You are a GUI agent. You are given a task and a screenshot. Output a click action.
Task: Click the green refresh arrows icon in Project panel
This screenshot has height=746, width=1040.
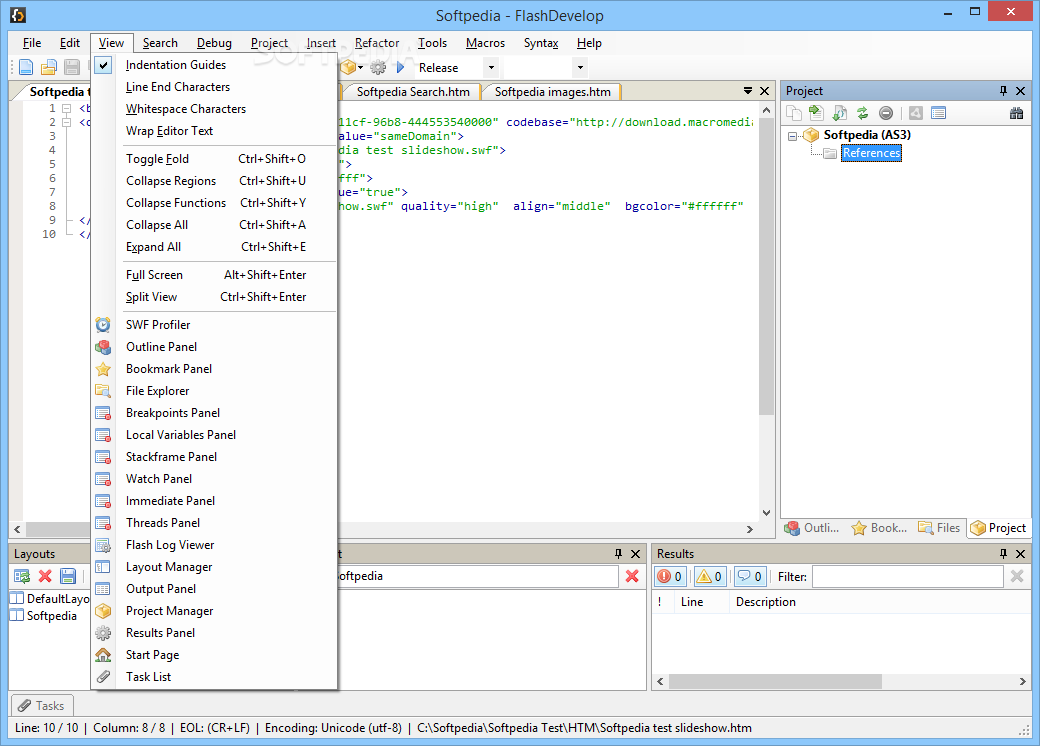click(862, 113)
